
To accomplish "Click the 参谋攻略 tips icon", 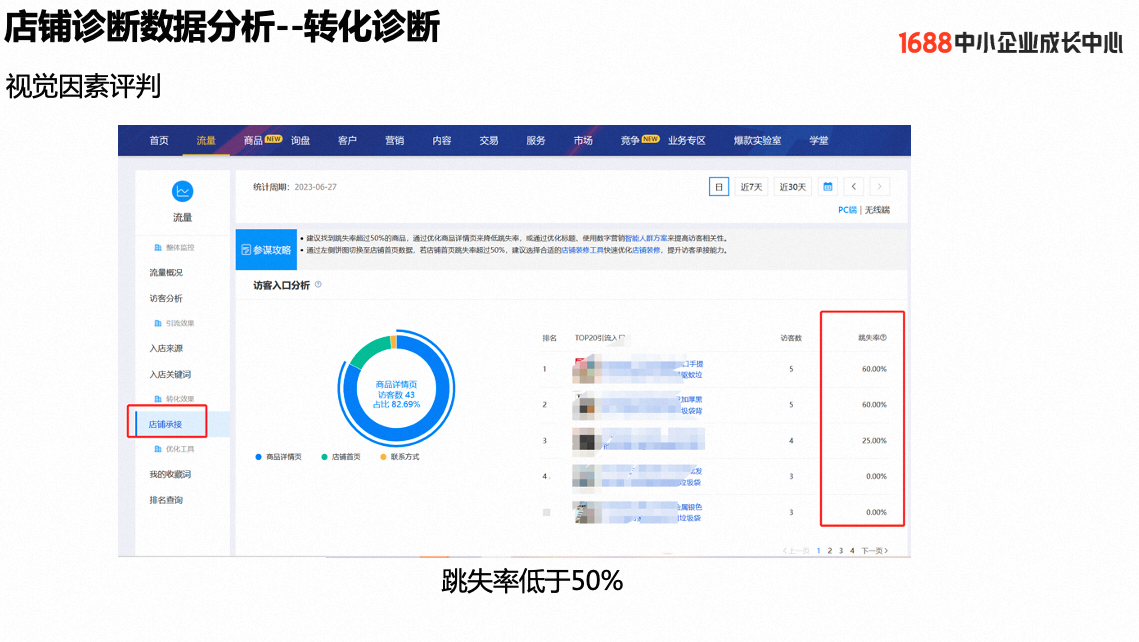I will (246, 249).
